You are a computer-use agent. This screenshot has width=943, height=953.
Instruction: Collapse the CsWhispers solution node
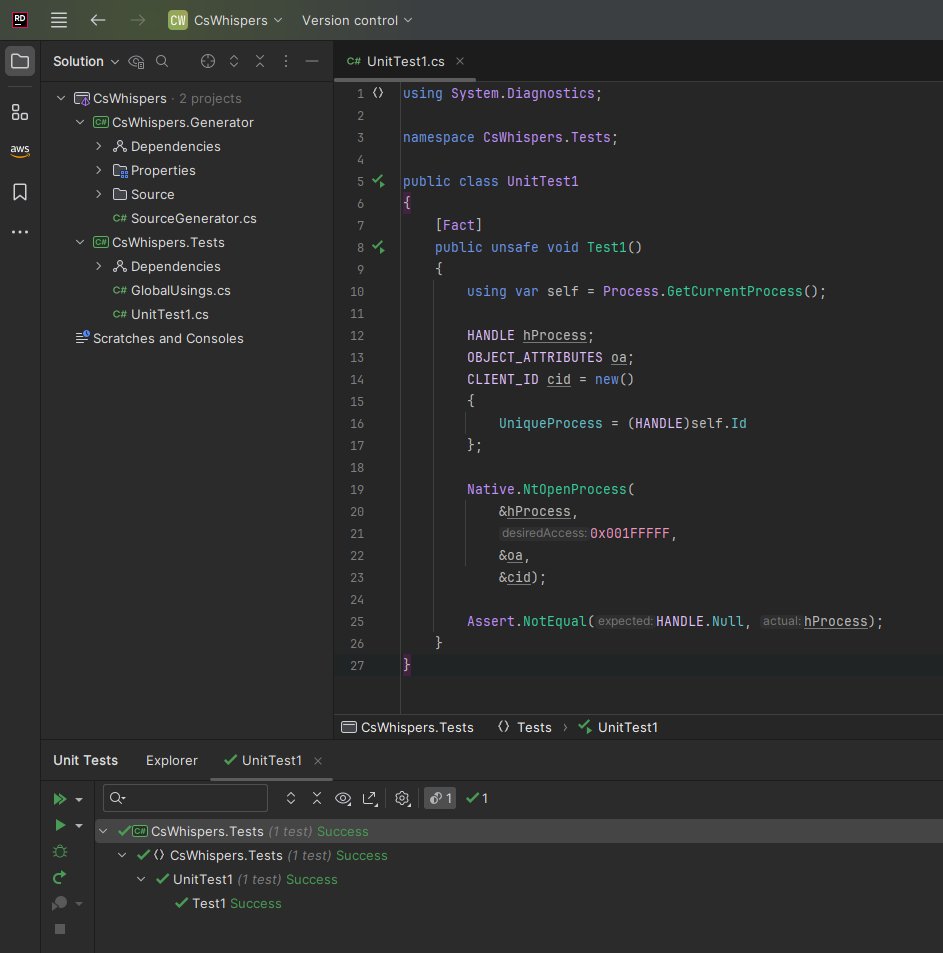click(61, 98)
